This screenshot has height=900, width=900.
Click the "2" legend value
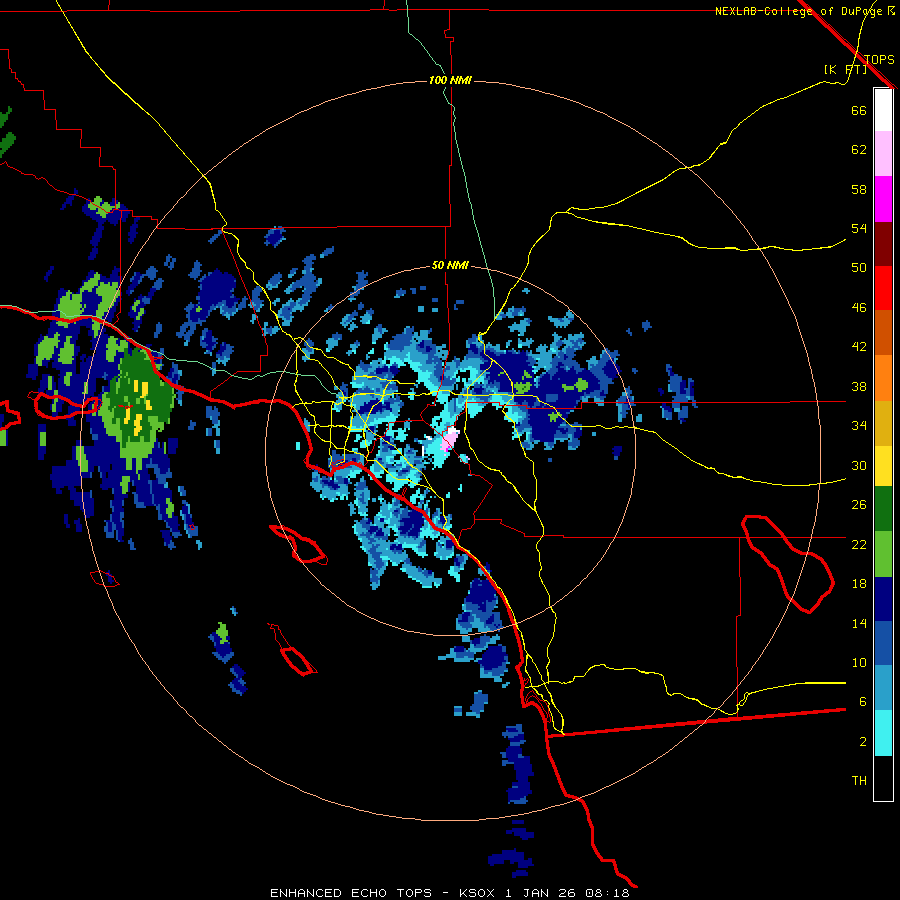pyautogui.click(x=863, y=741)
